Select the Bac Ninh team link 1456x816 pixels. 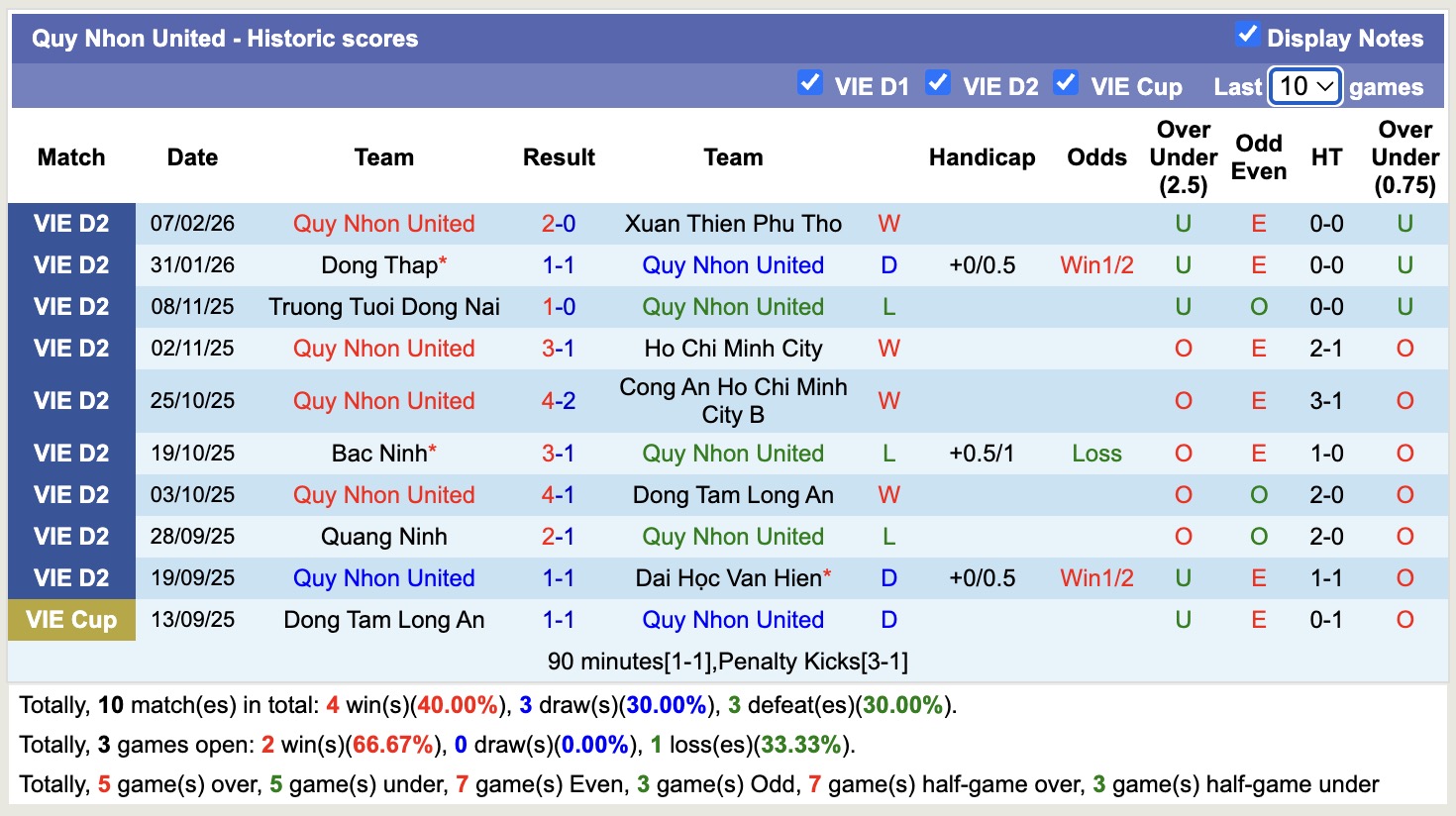(377, 453)
